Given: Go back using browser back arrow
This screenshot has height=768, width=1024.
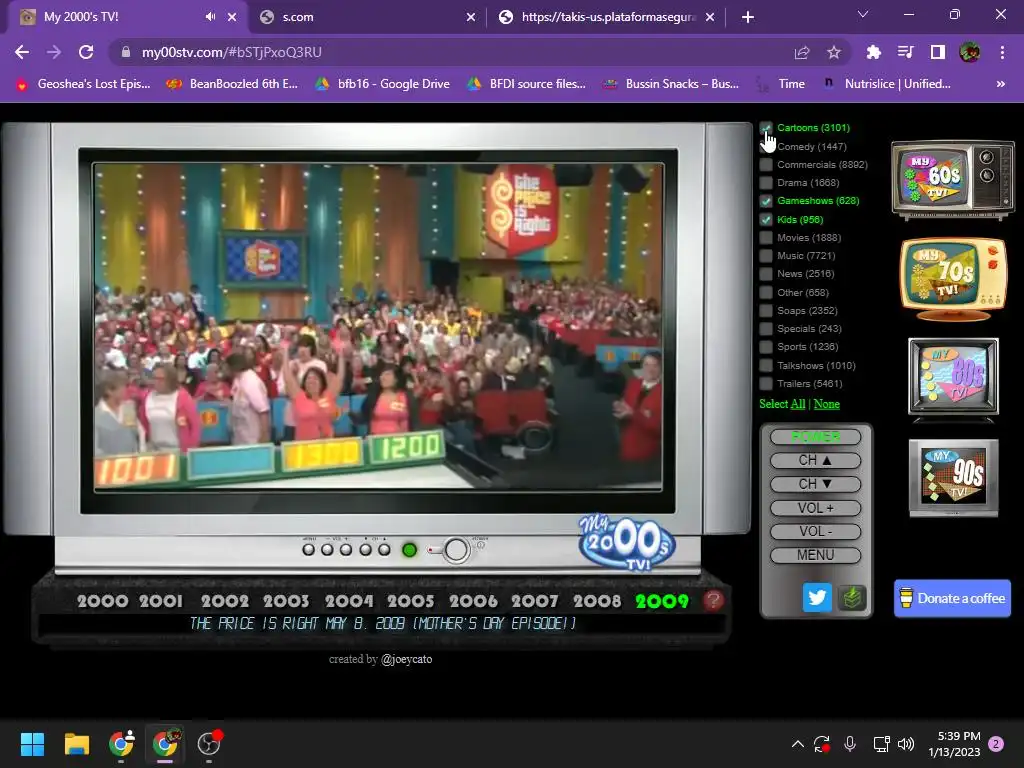Looking at the screenshot, I should pyautogui.click(x=22, y=52).
